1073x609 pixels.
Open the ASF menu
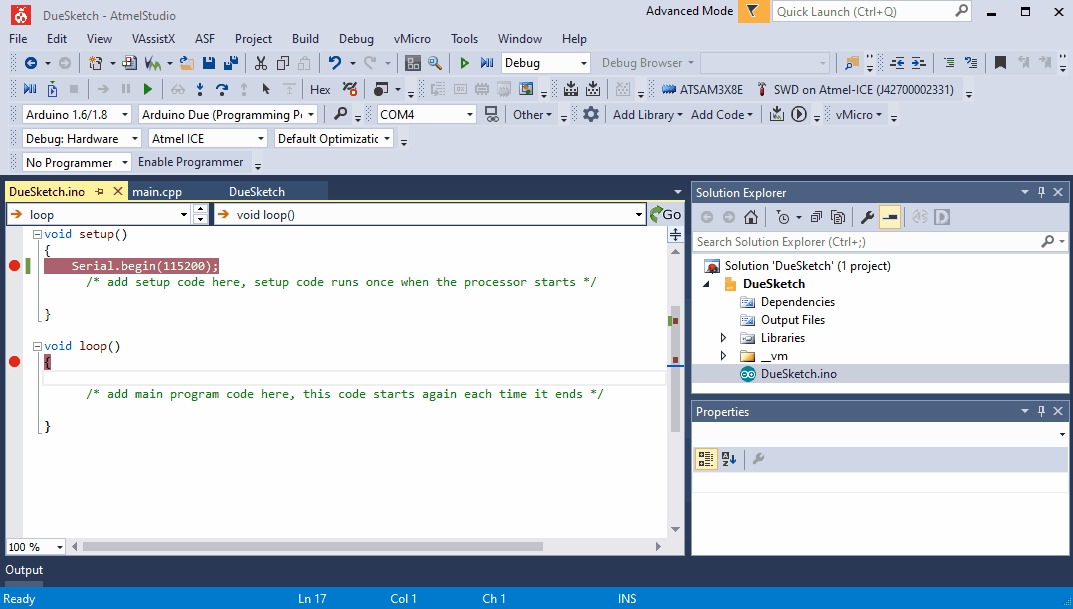[x=205, y=39]
